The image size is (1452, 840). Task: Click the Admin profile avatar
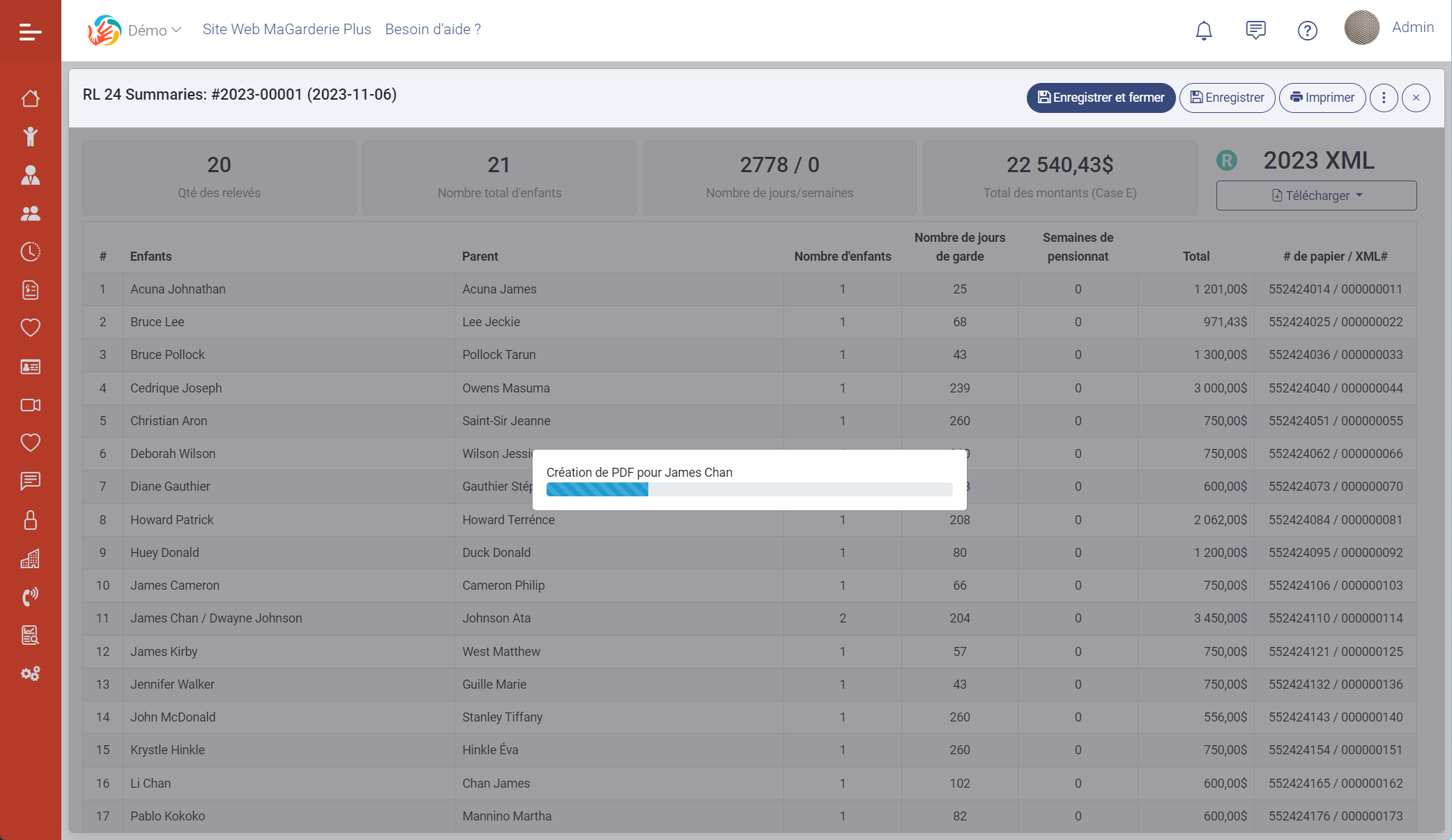point(1361,28)
